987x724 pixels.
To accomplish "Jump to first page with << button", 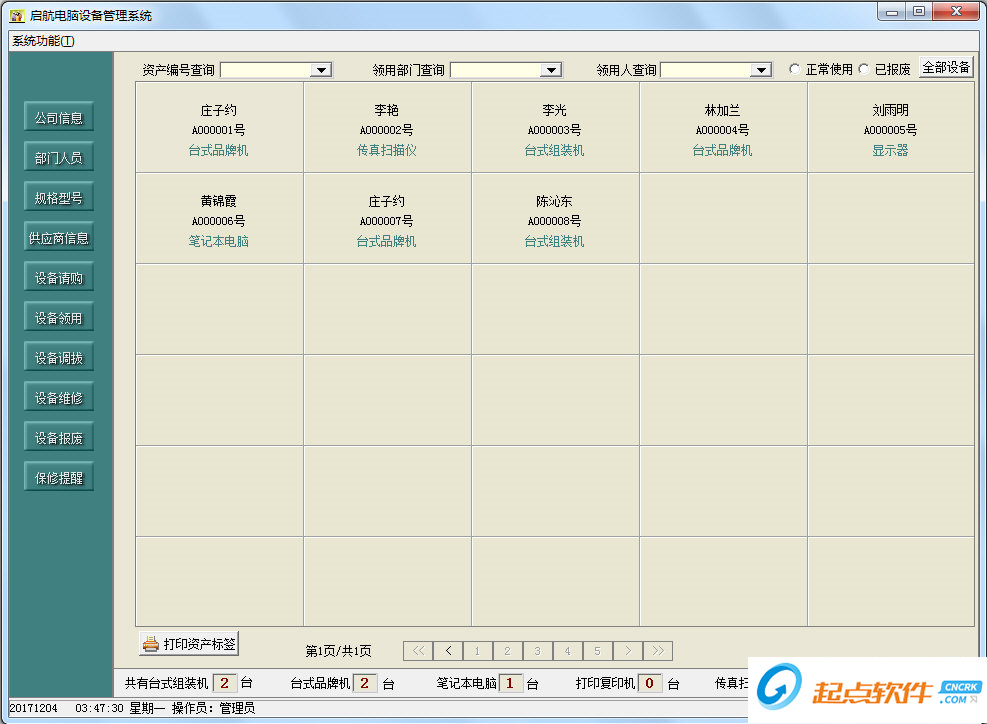I will pos(418,651).
